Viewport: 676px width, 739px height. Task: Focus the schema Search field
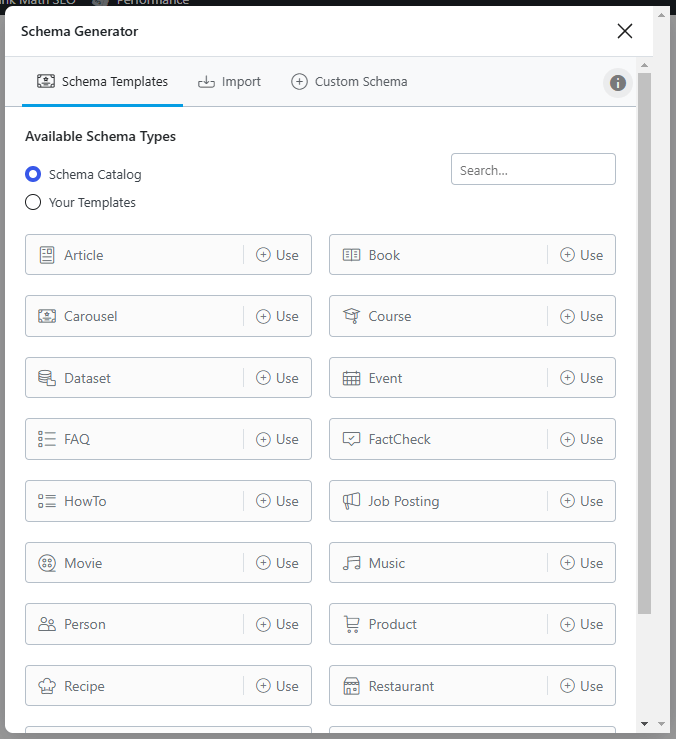coord(533,170)
